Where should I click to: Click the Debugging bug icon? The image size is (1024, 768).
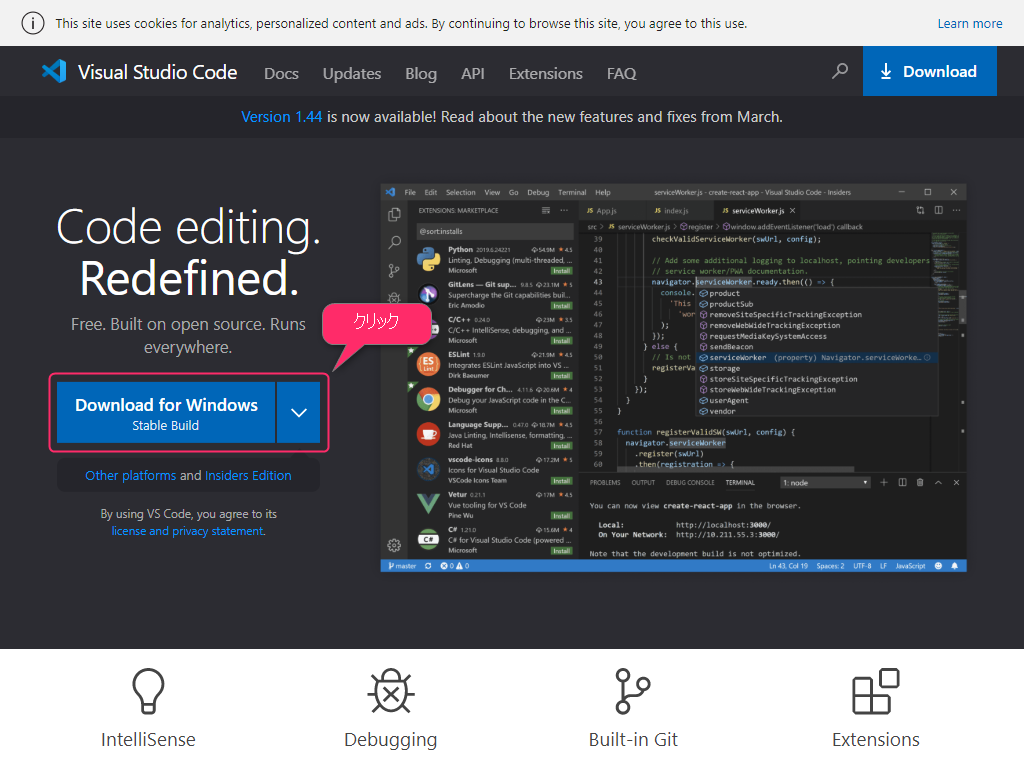coord(391,691)
